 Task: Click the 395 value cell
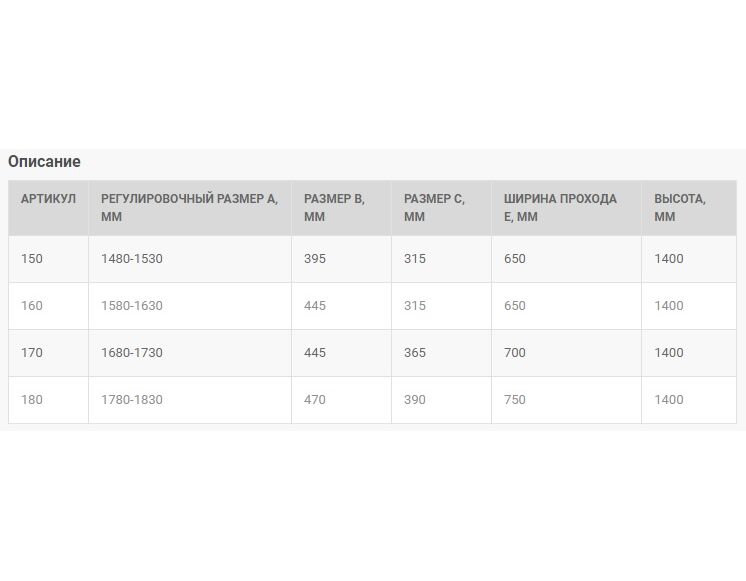[x=342, y=259]
